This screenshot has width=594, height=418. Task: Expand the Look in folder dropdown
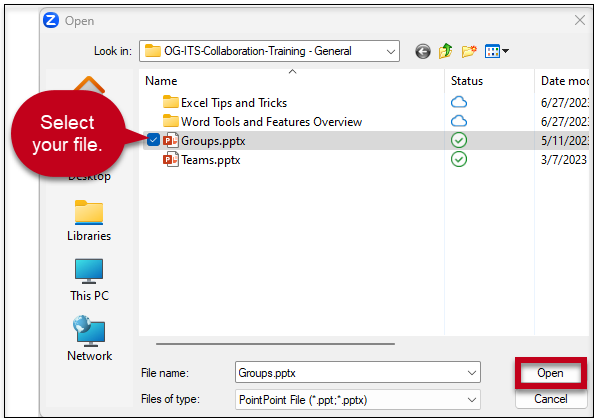[x=391, y=52]
